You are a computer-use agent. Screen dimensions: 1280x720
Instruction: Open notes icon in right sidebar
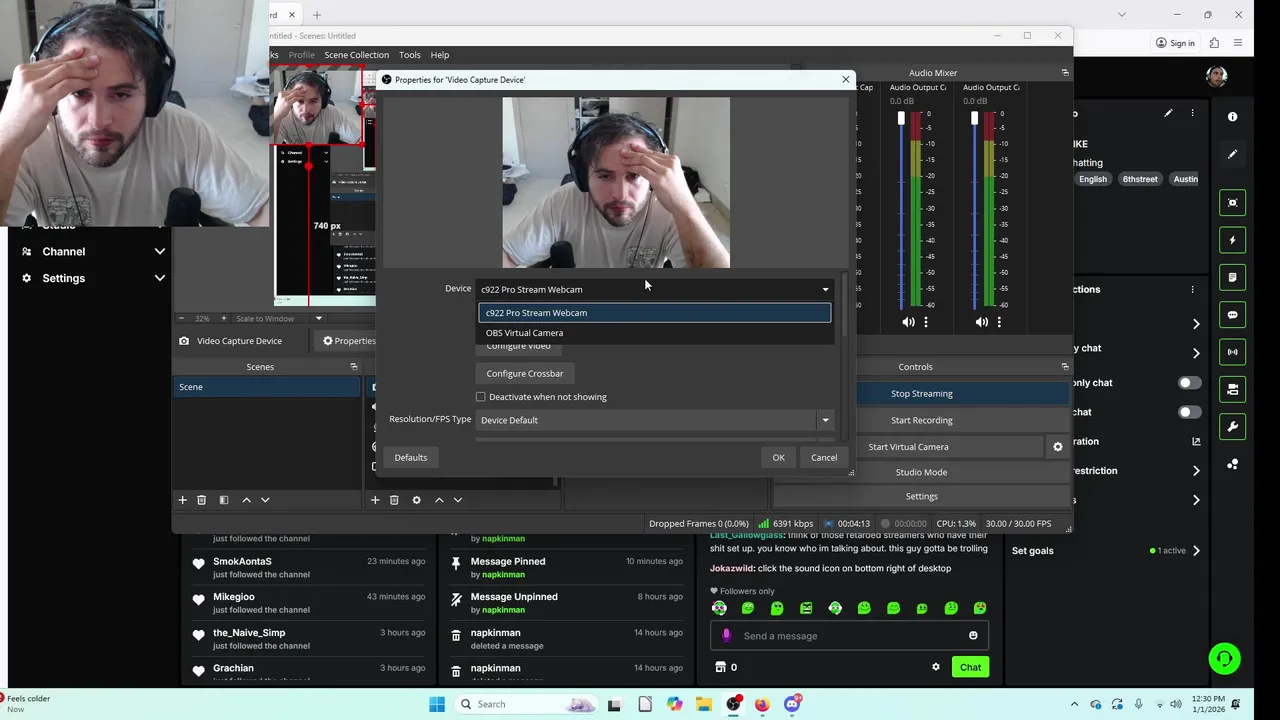tap(1233, 277)
